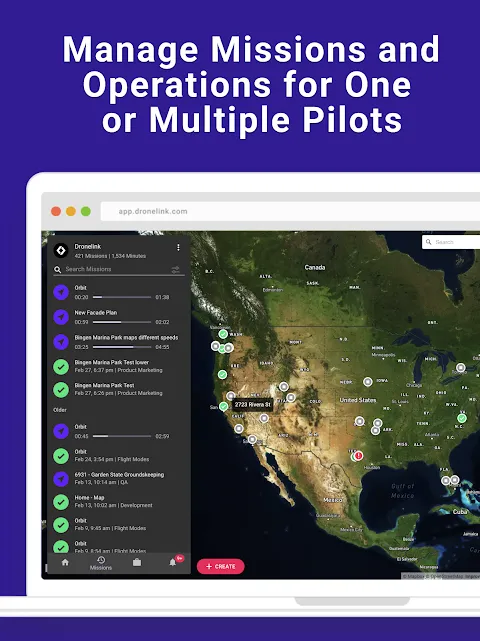
Task: Click the Orbit mission progress bar at 00:20
Action: (122, 297)
